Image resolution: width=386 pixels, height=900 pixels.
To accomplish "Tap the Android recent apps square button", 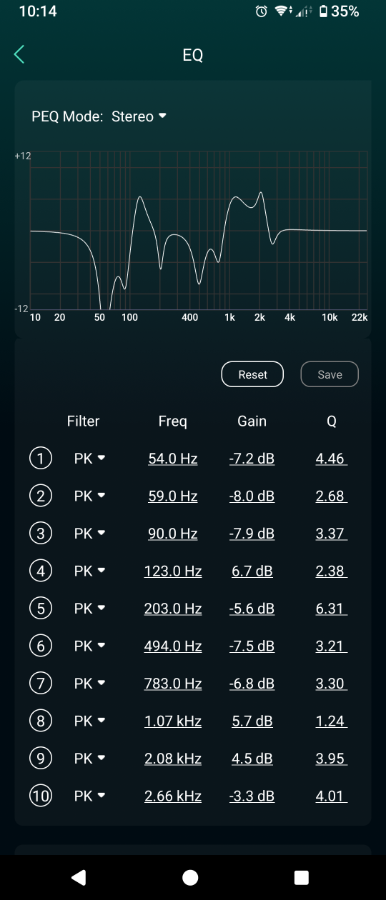I will coord(301,877).
